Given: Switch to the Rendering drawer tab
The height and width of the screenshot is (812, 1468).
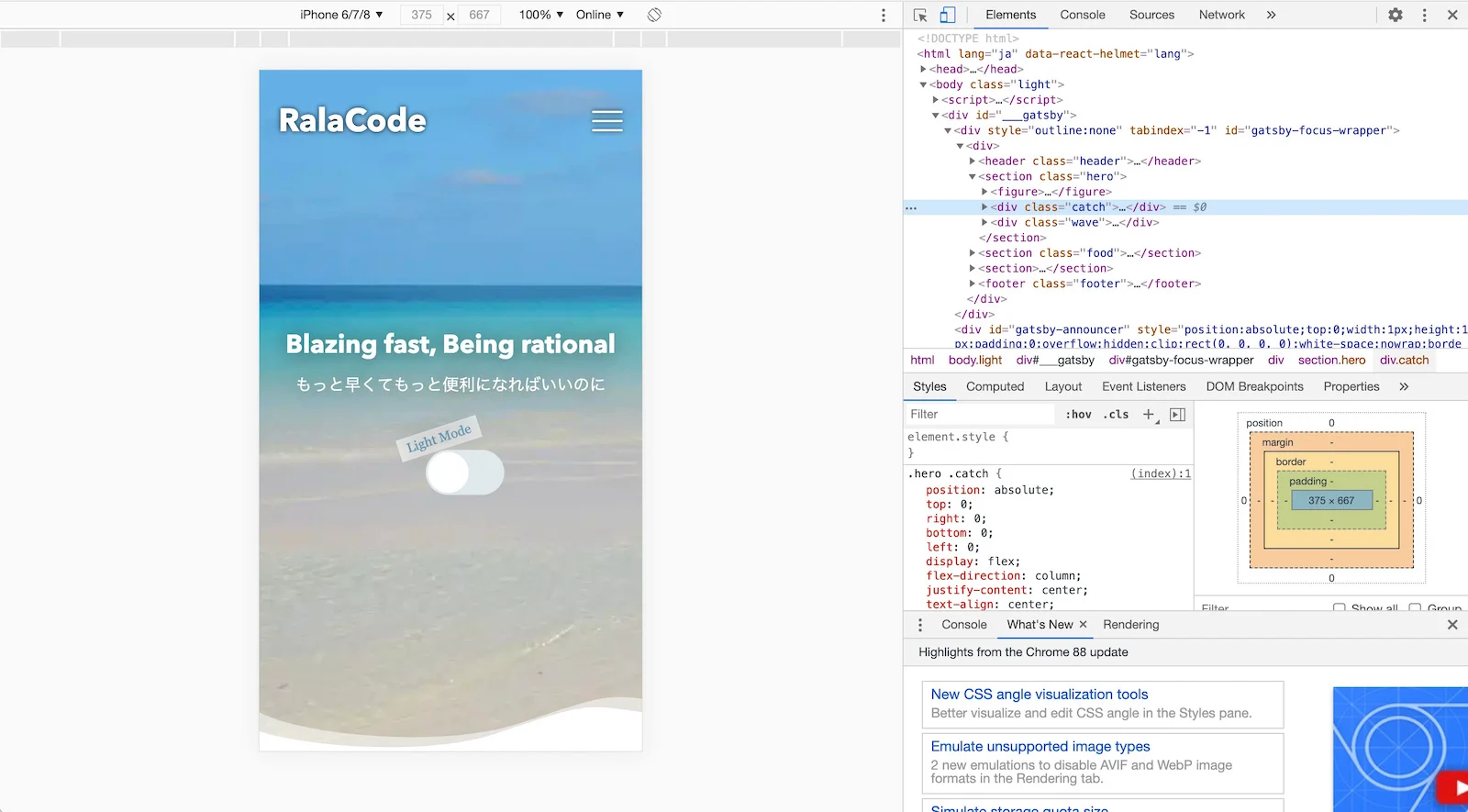Looking at the screenshot, I should [1130, 625].
